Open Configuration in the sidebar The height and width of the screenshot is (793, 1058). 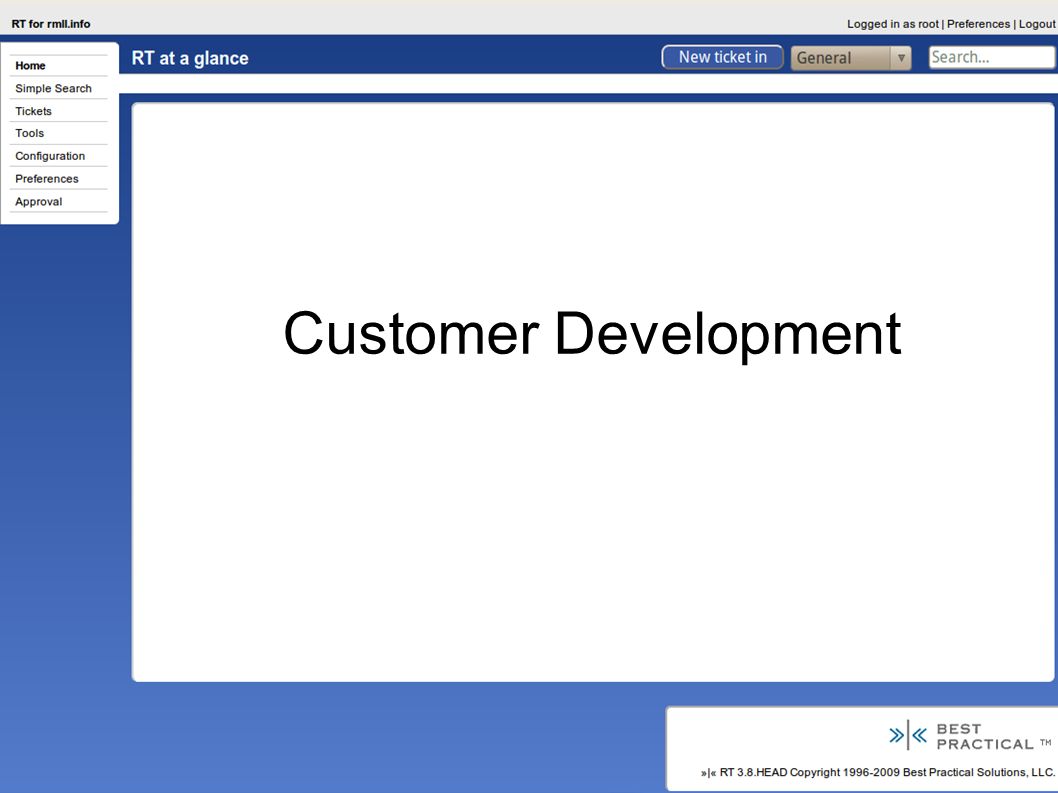pyautogui.click(x=50, y=156)
